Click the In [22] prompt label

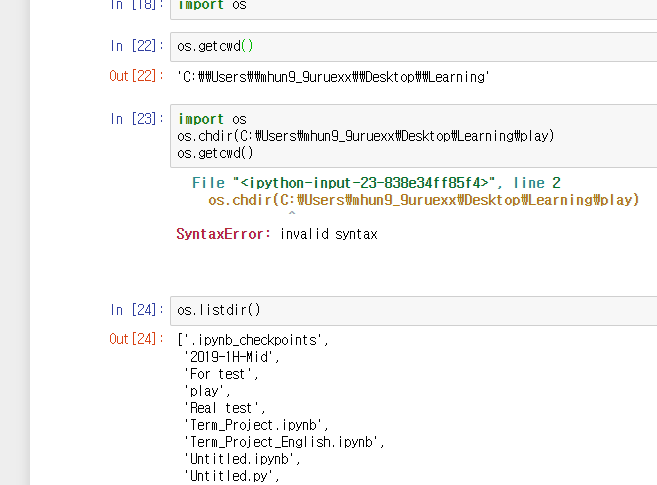pos(137,46)
